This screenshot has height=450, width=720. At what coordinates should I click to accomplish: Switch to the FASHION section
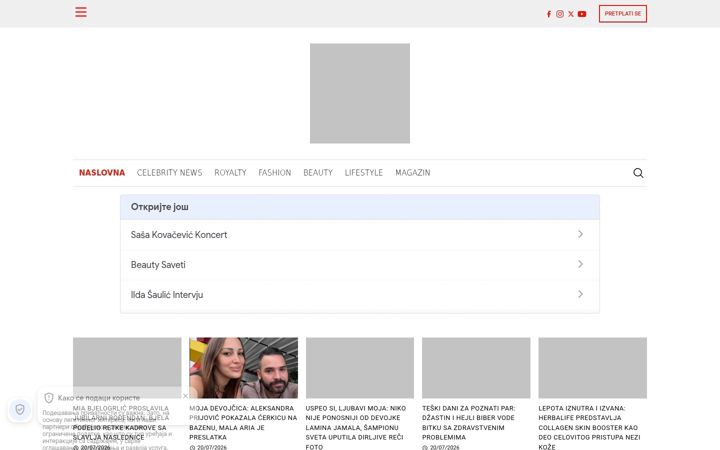coord(275,173)
